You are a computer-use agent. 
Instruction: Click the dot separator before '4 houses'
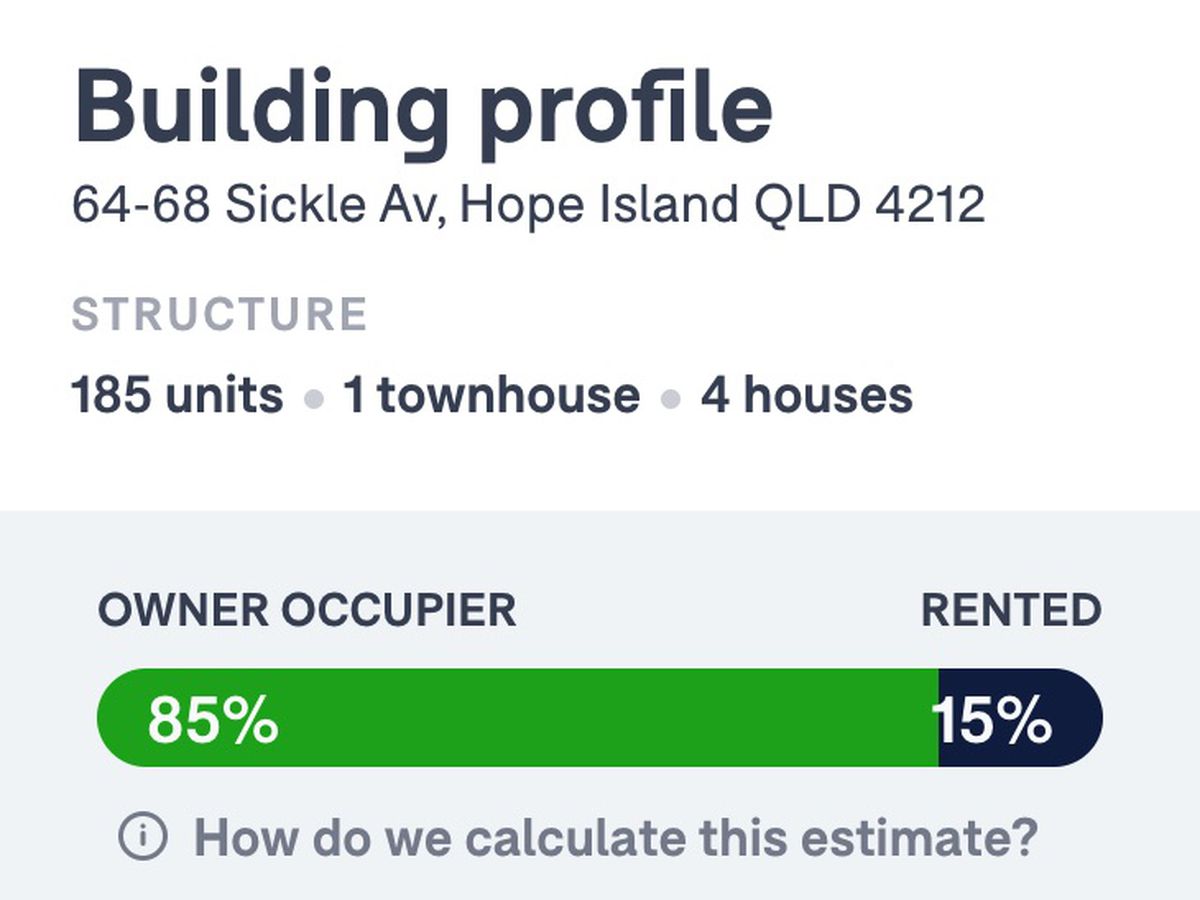point(670,398)
